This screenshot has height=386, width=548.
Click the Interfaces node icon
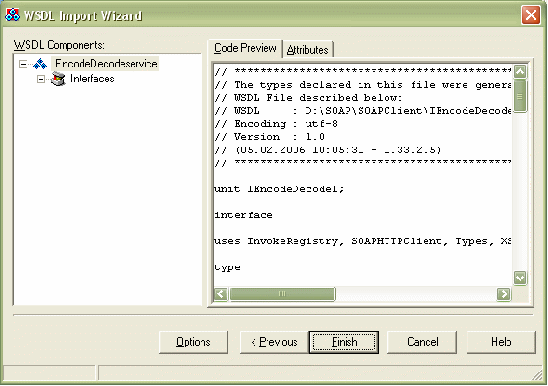click(x=58, y=79)
